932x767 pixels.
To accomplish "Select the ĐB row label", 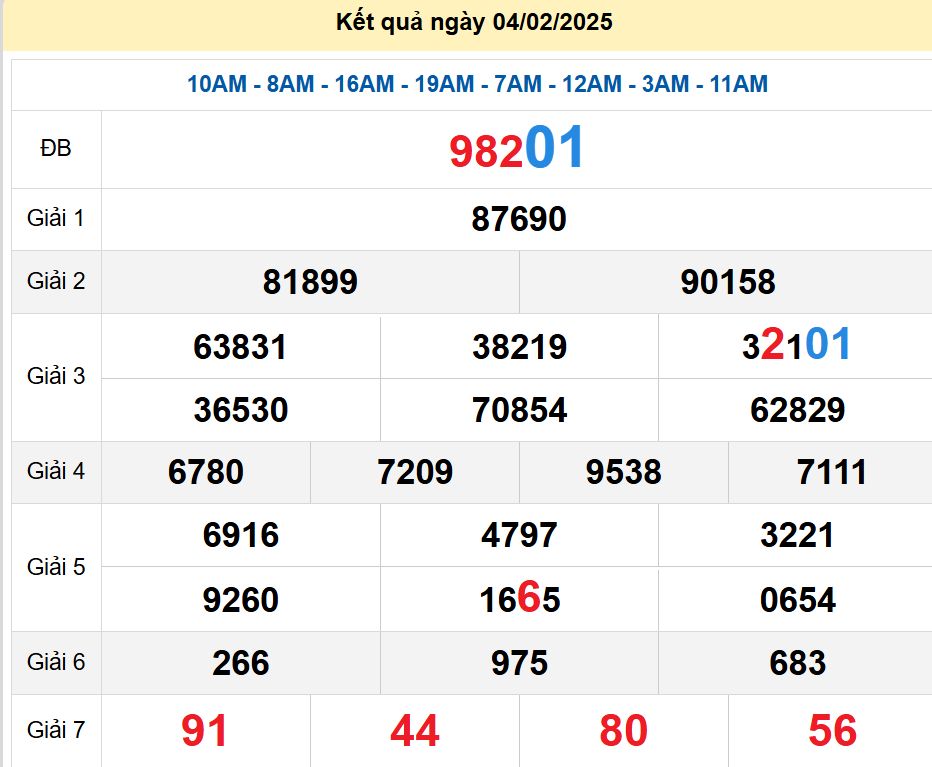I will (x=56, y=148).
